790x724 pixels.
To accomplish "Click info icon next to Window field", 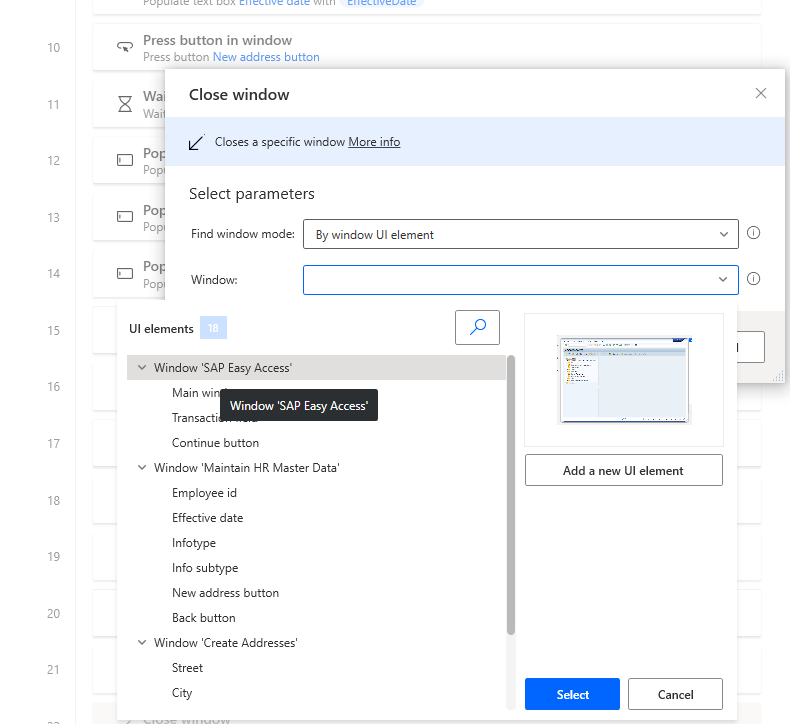I will click(753, 279).
